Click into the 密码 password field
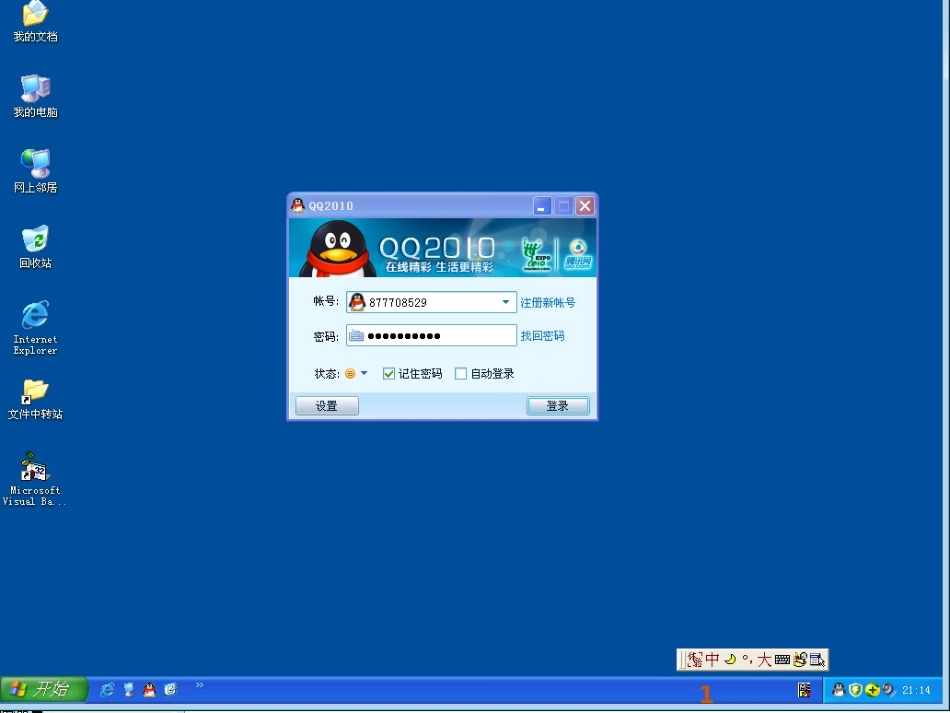Screen dimensions: 950x713 (x=431, y=336)
